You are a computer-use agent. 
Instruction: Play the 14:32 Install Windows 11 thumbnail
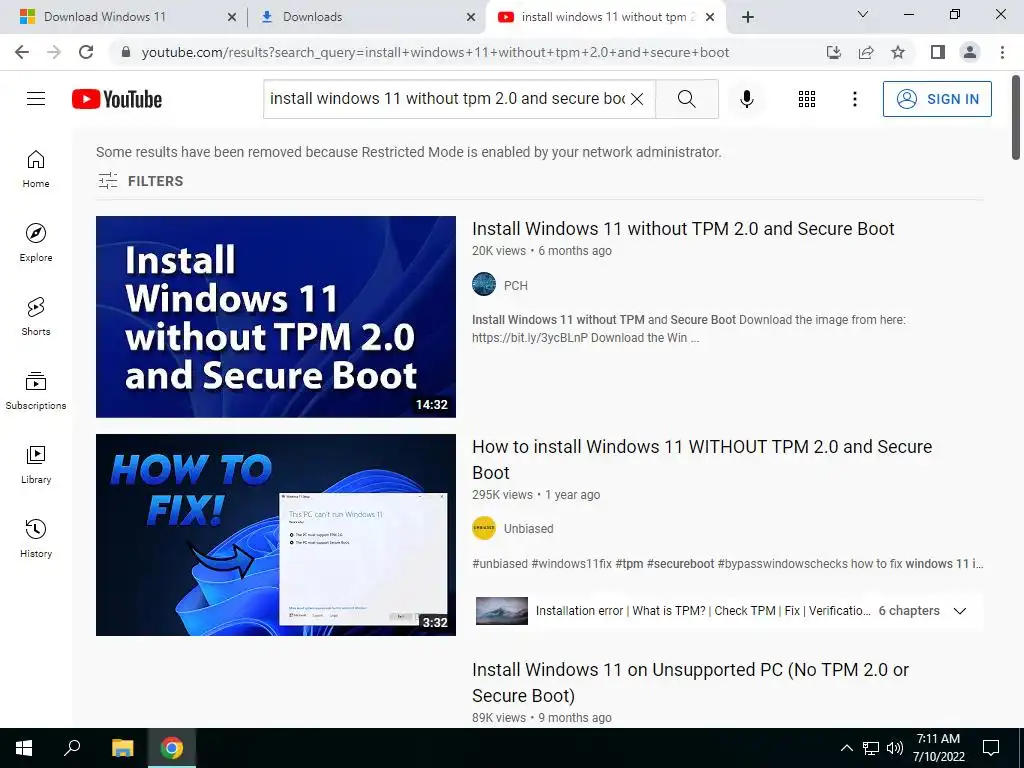click(x=276, y=317)
